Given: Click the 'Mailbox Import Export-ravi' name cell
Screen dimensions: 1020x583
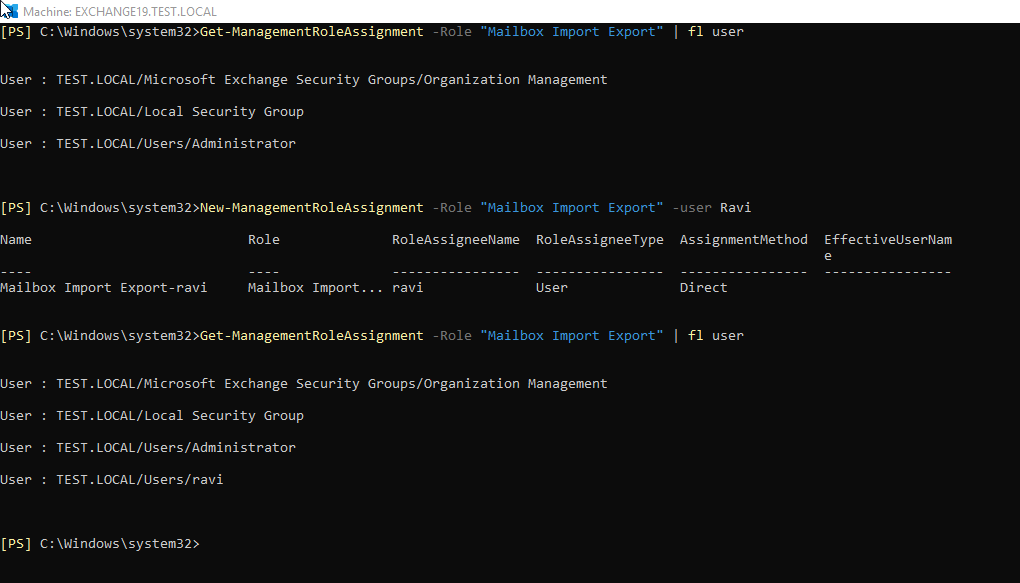Looking at the screenshot, I should click(103, 288).
